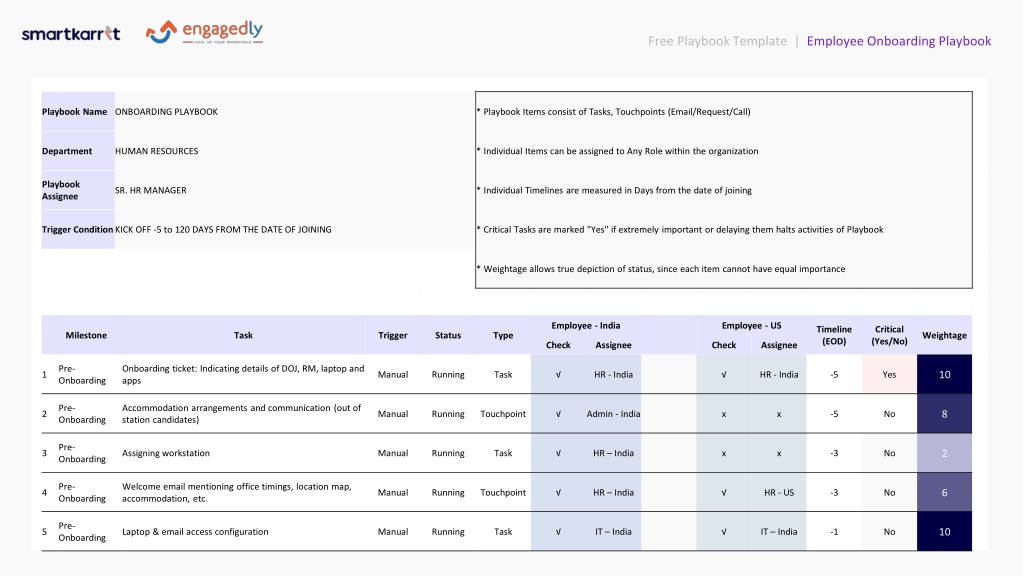This screenshot has height=576, width=1024.
Task: Open the Employee Onboarding Playbook link
Action: tap(899, 41)
